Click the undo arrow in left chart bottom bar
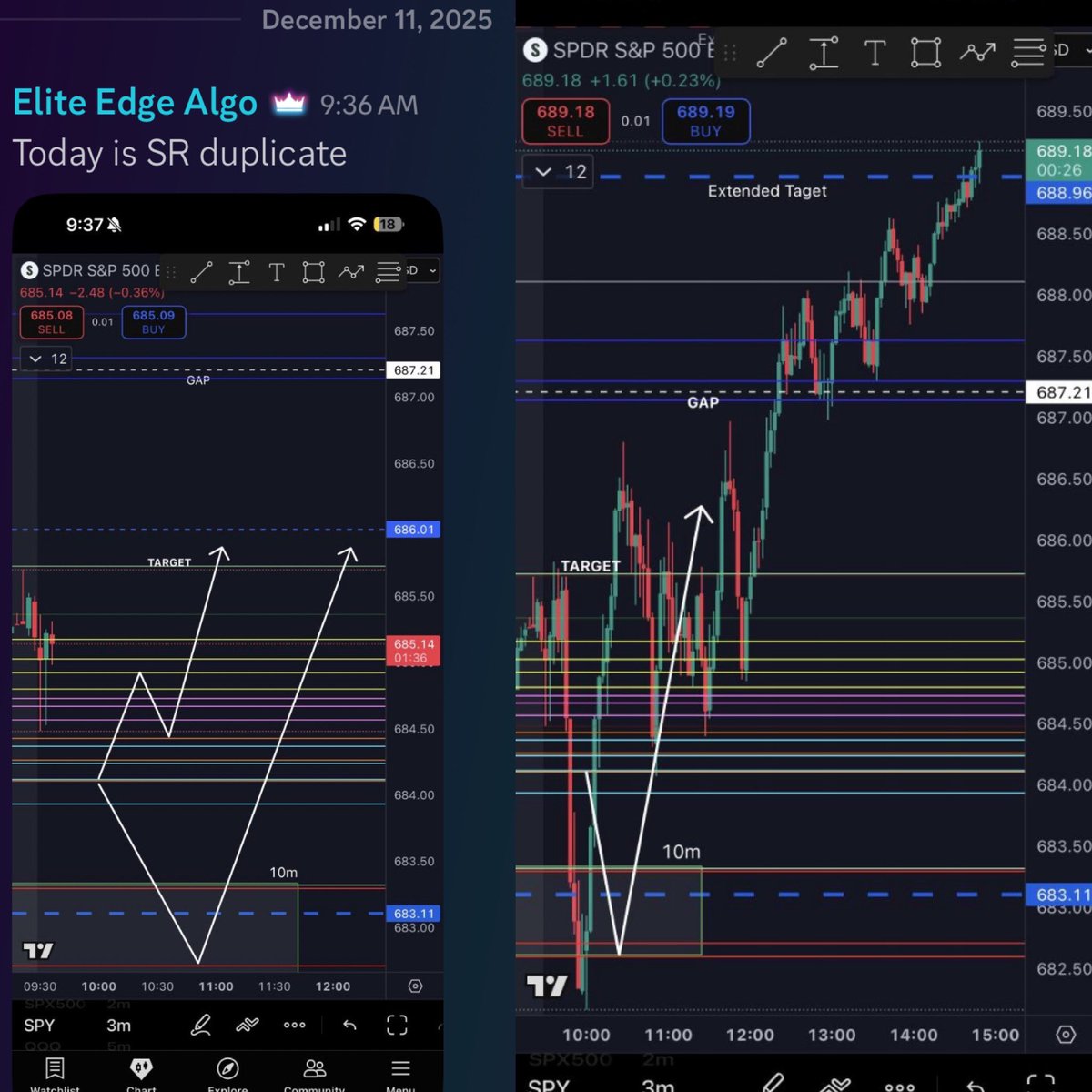 (x=349, y=1026)
